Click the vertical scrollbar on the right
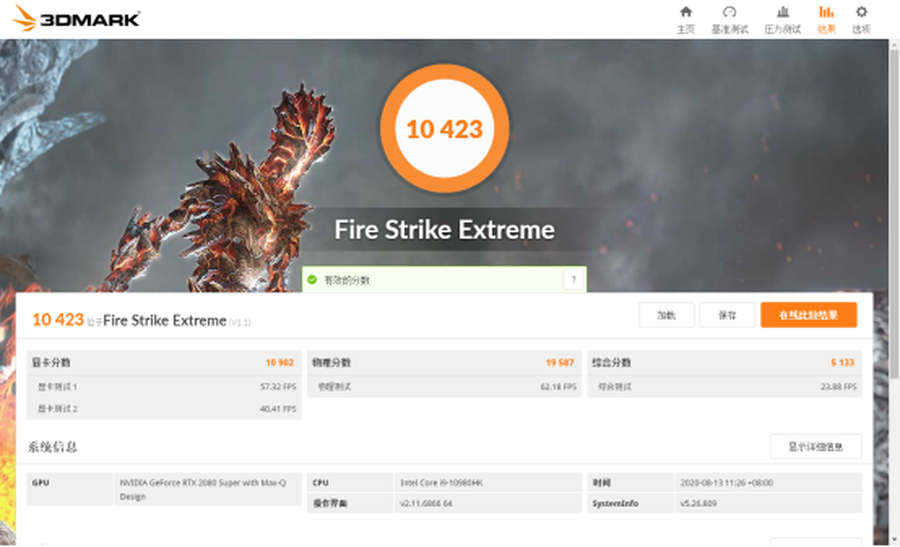This screenshot has width=900, height=547. tap(893, 200)
